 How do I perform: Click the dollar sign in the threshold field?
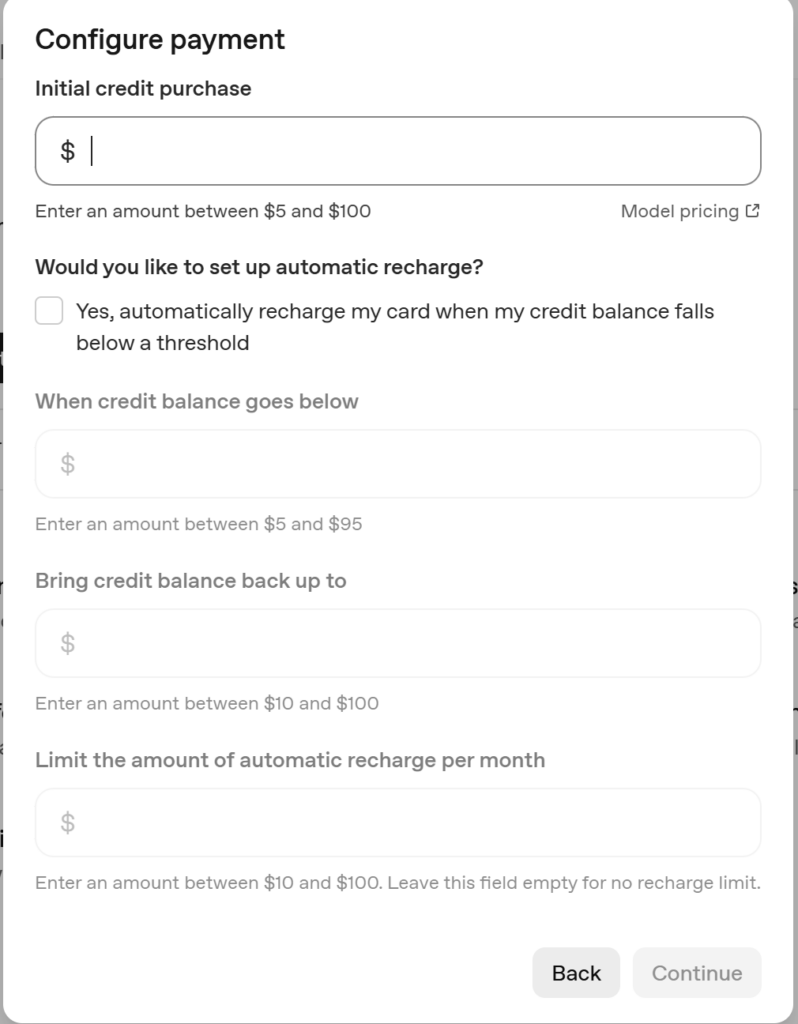[67, 464]
